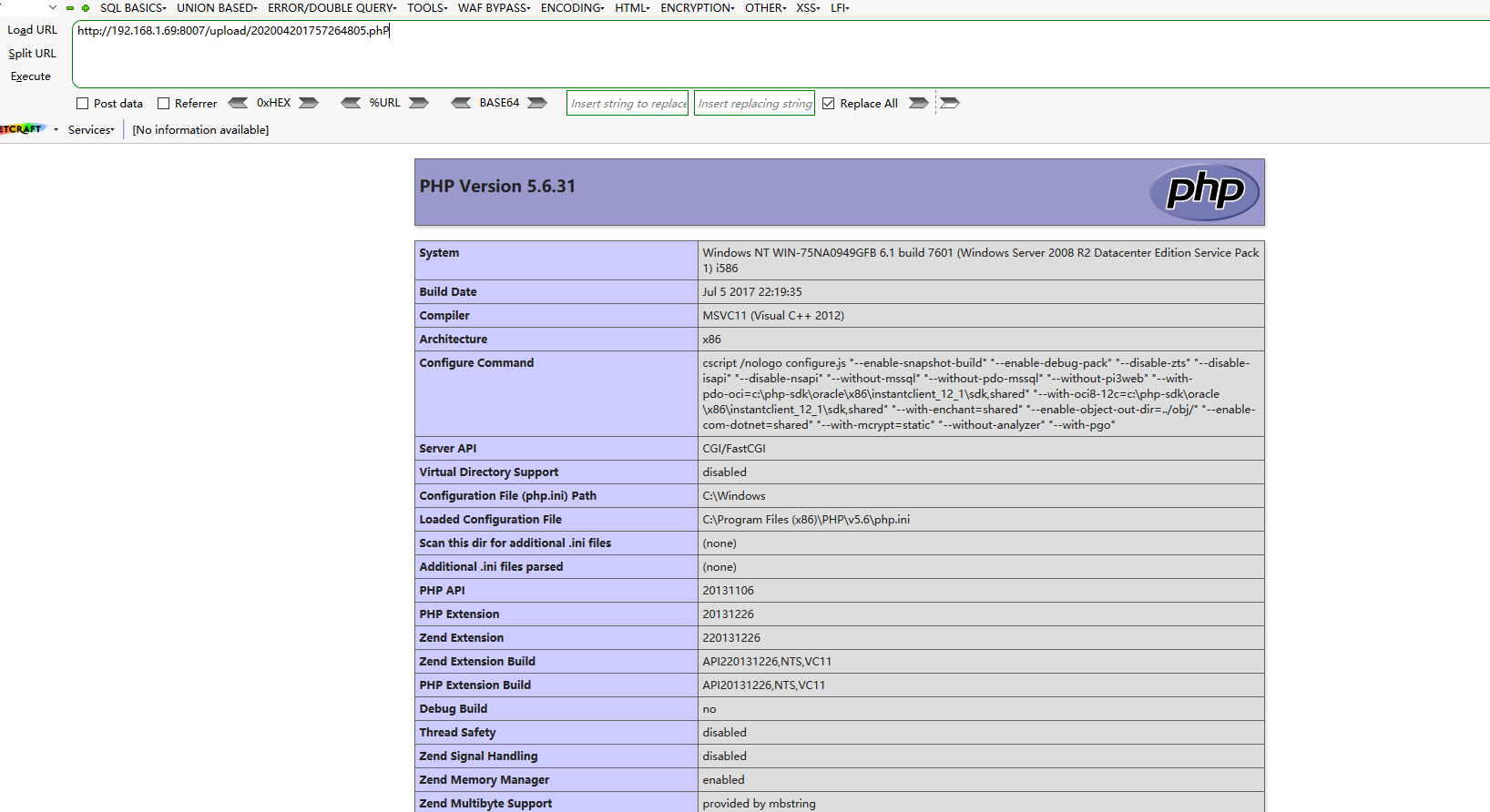The width and height of the screenshot is (1490, 812).
Task: Click the 'Configure Command' row label
Action: point(476,363)
